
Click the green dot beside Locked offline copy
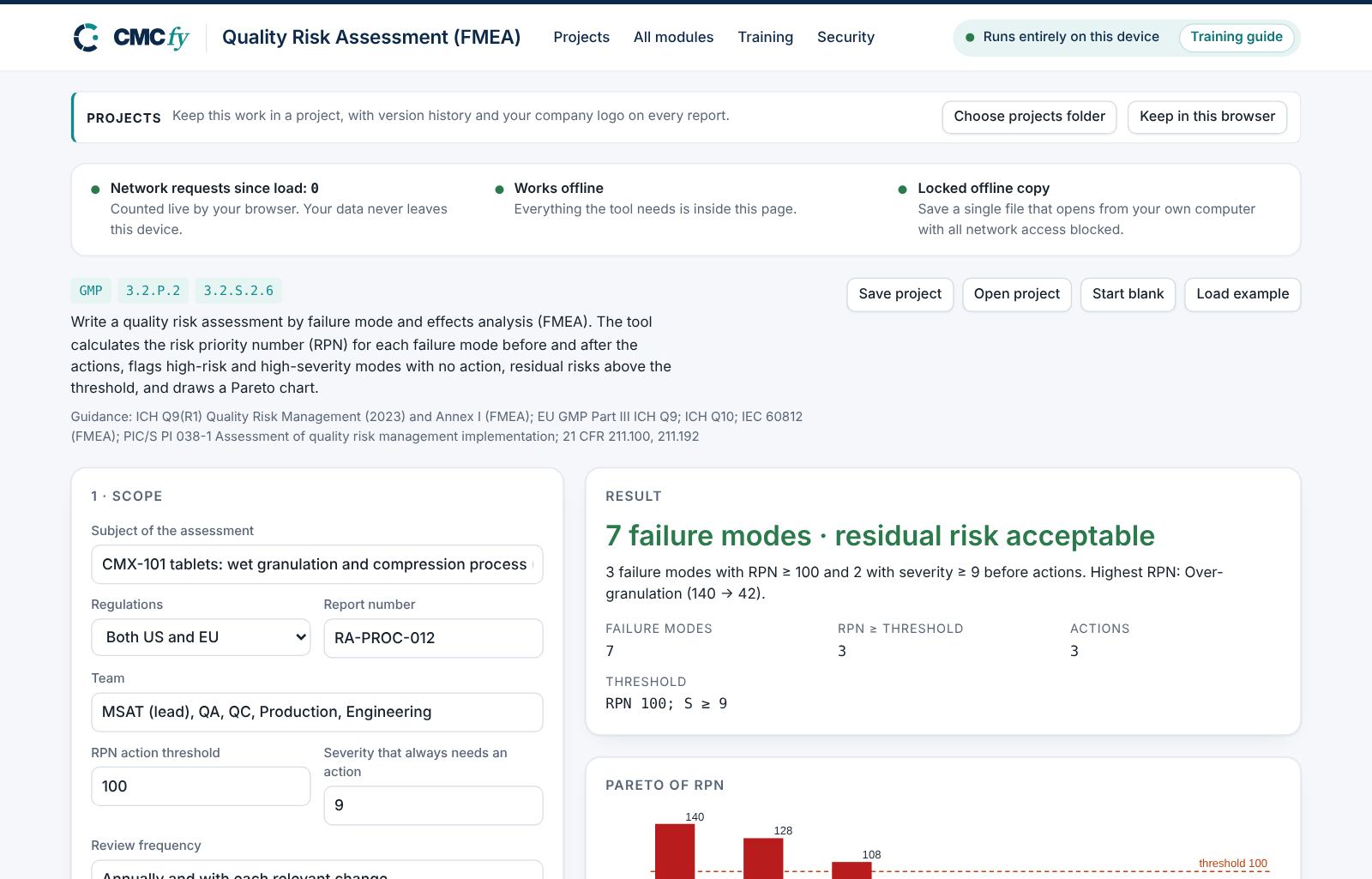pos(902,190)
